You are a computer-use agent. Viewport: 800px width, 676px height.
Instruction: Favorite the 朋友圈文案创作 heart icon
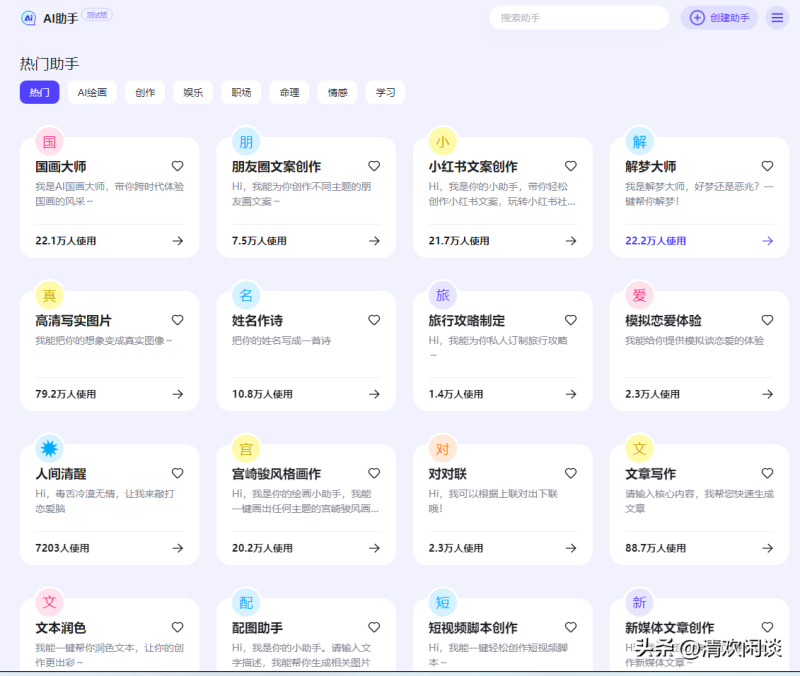[374, 166]
